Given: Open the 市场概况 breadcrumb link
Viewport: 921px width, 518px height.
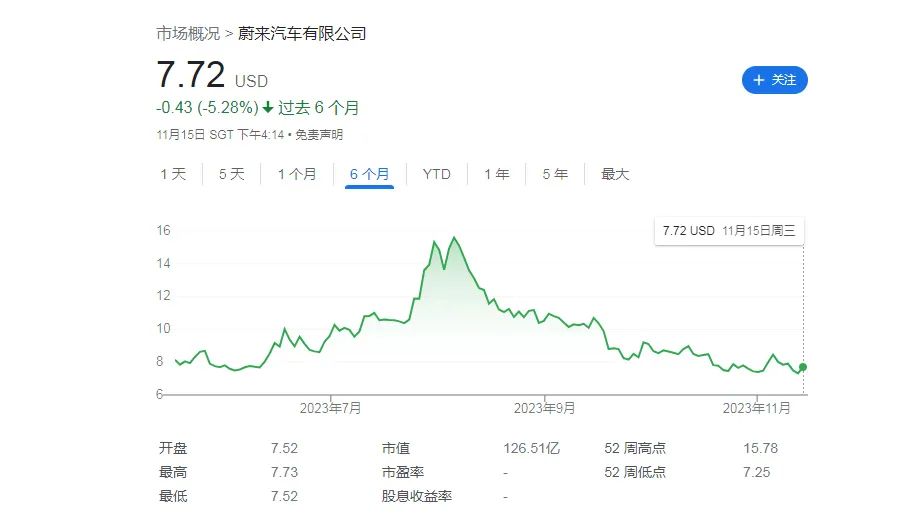Looking at the screenshot, I should (188, 34).
